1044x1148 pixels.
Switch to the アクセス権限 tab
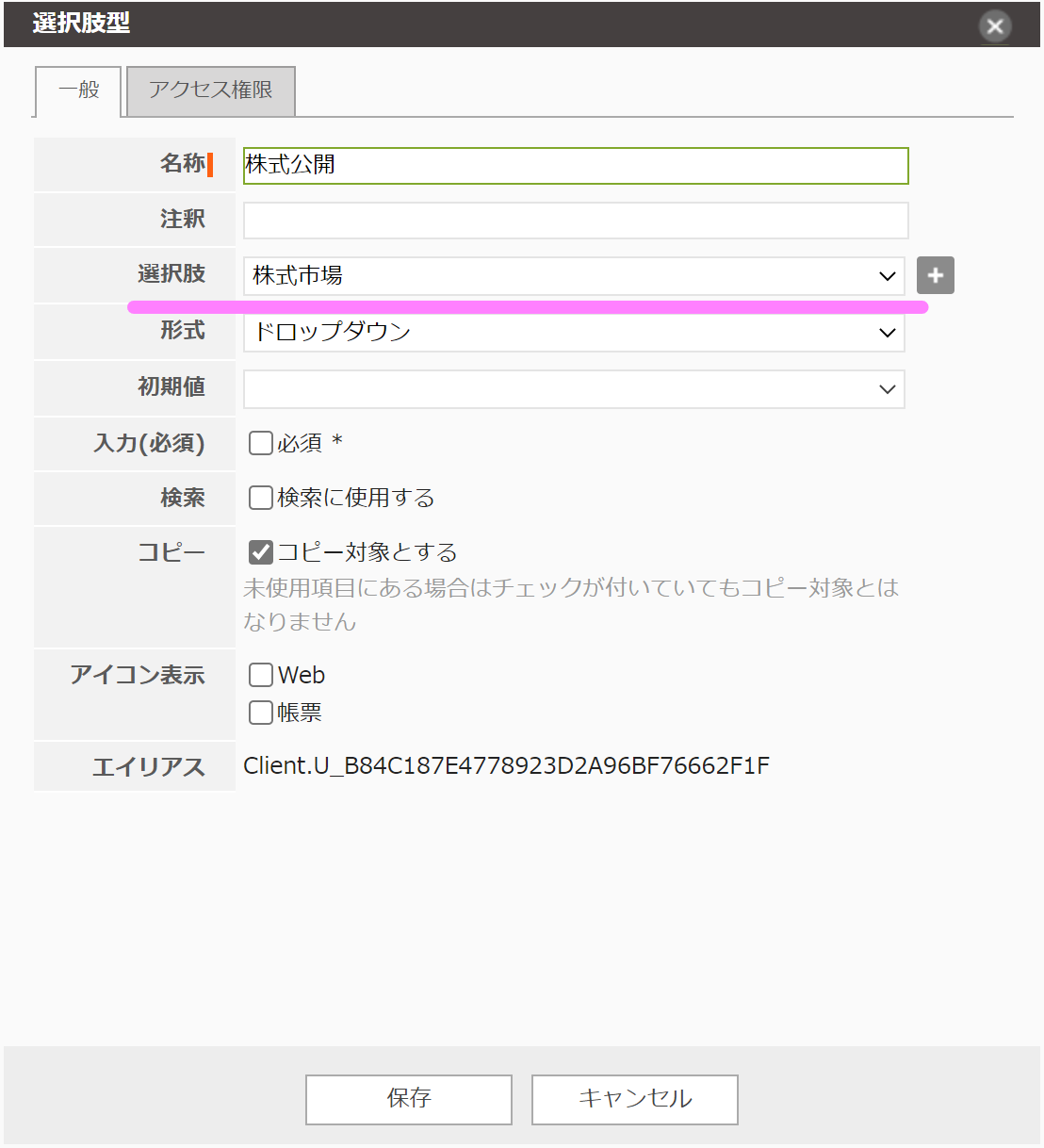coord(210,90)
